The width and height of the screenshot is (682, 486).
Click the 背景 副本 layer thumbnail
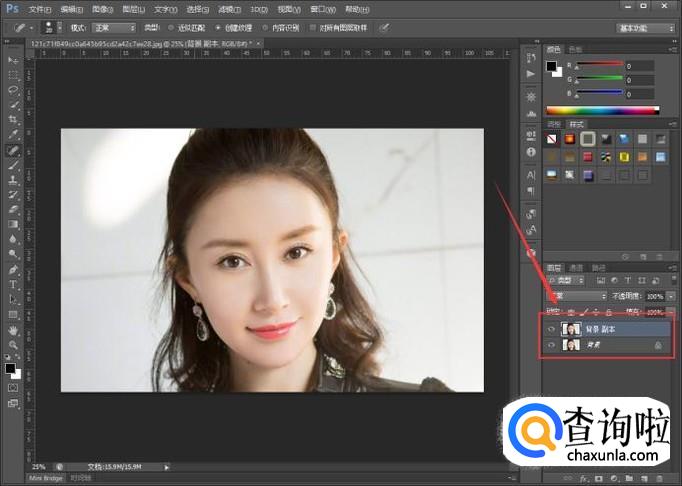pyautogui.click(x=571, y=328)
